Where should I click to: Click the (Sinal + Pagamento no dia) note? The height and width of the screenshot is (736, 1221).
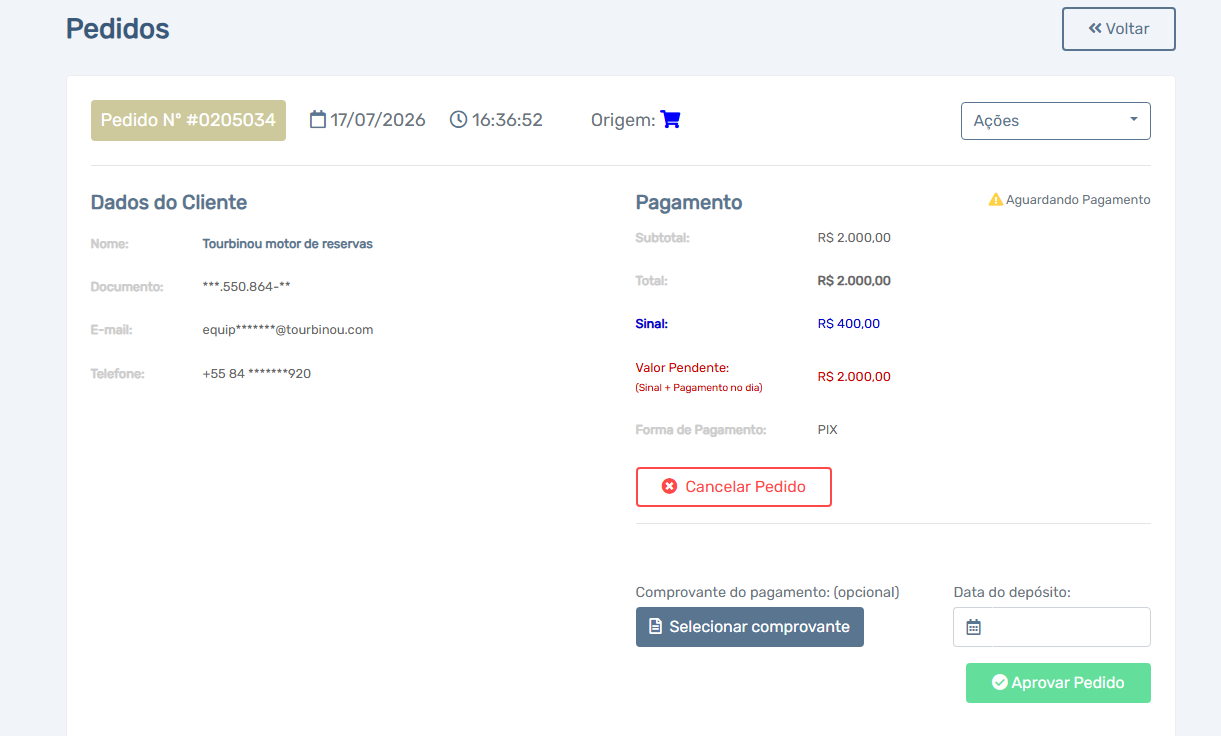coord(699,388)
